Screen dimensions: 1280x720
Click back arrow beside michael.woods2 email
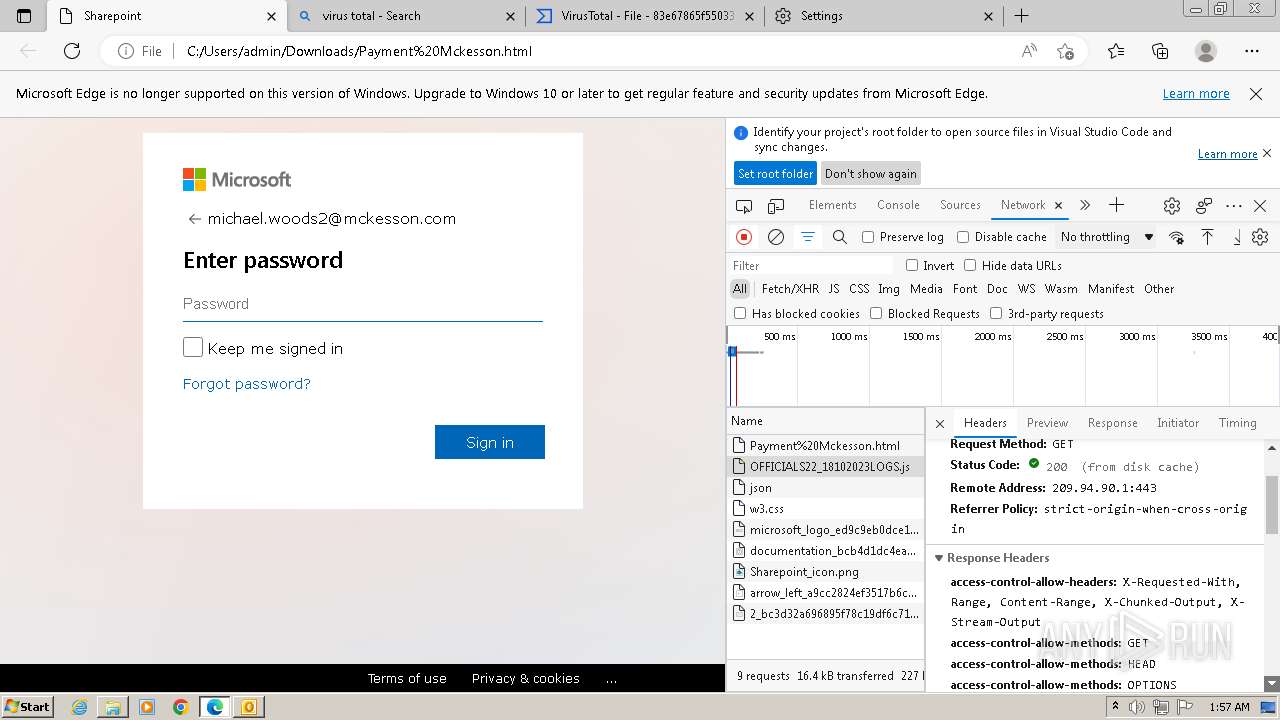193,219
